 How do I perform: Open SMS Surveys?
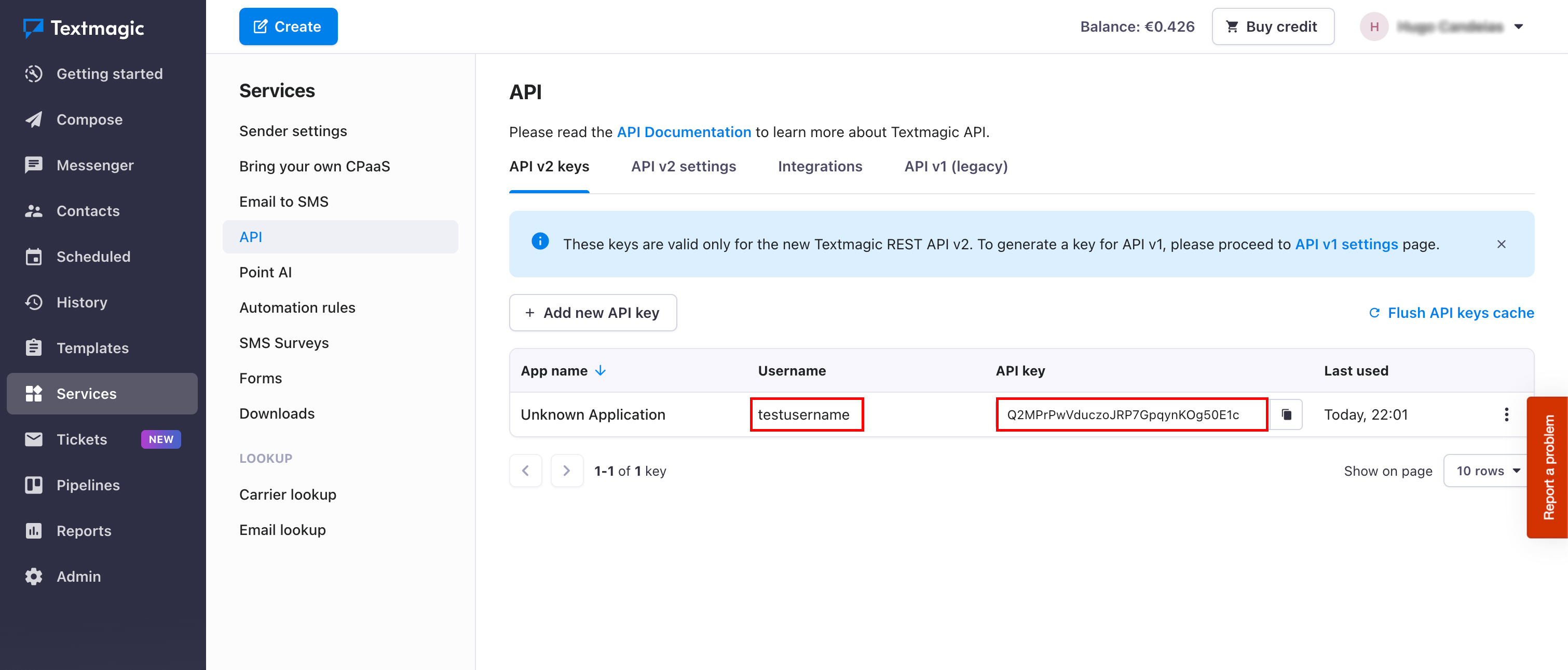(x=340, y=343)
